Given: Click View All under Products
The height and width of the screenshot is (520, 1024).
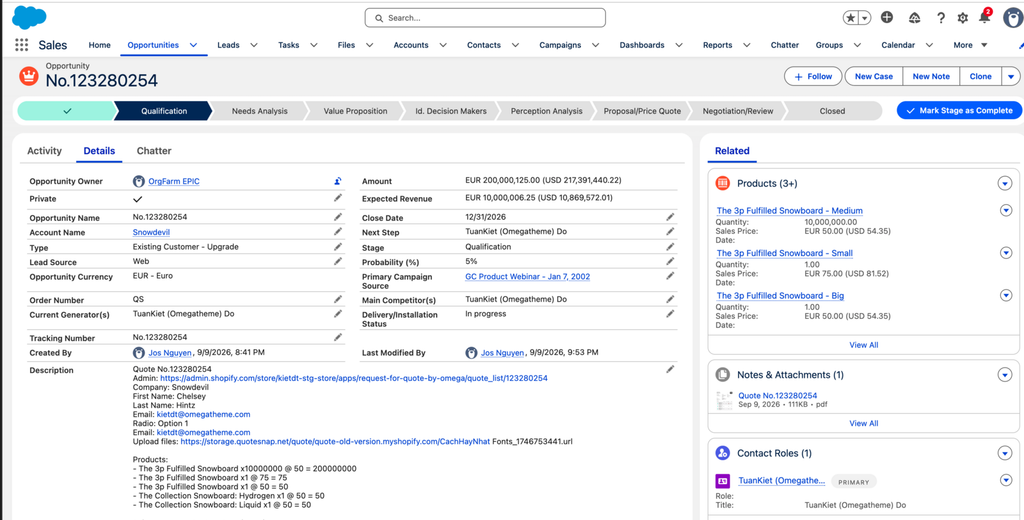Looking at the screenshot, I should click(863, 344).
